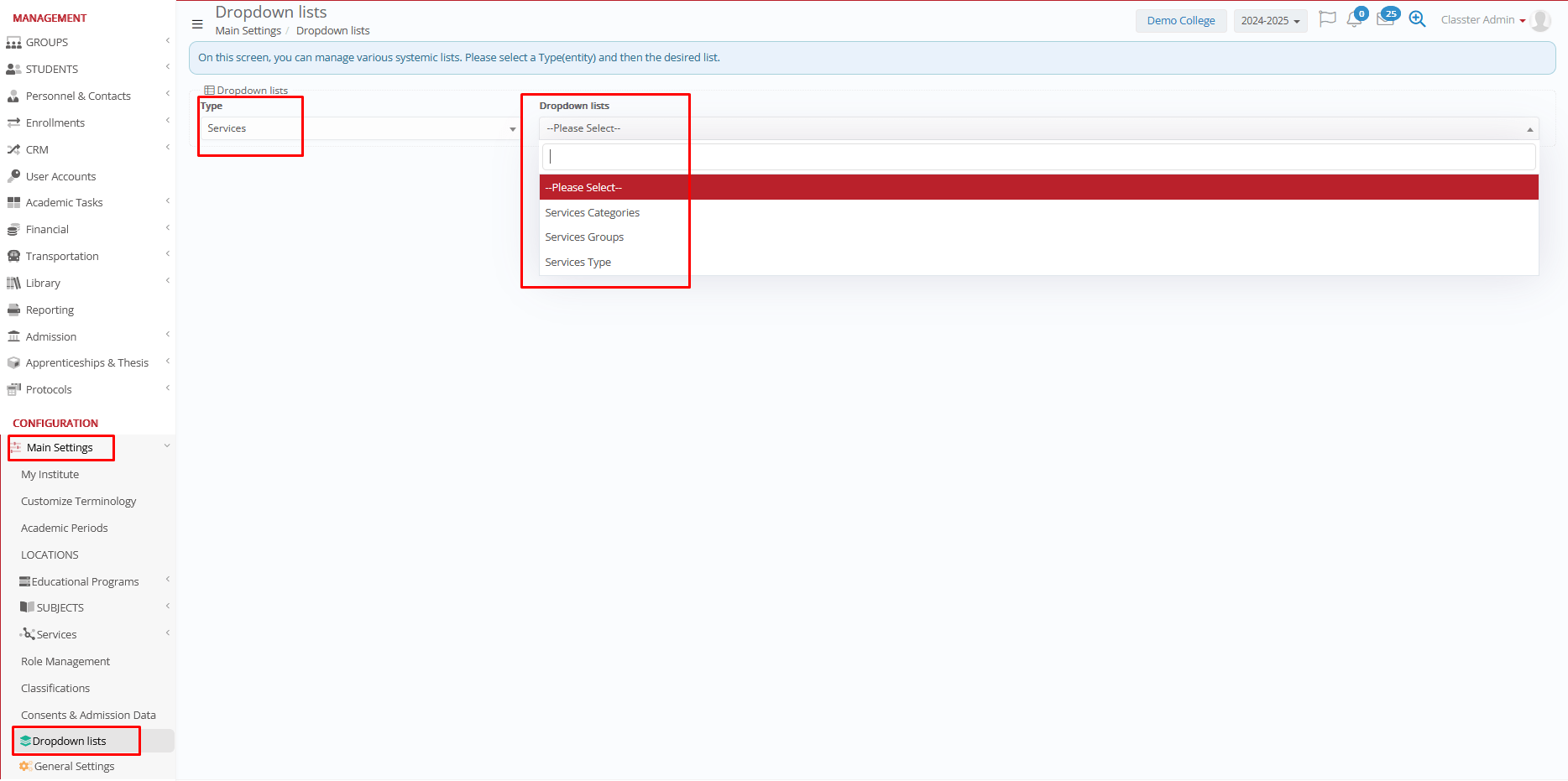The height and width of the screenshot is (781, 1568).
Task: Follow the Main Settings breadcrumb link
Action: point(248,31)
